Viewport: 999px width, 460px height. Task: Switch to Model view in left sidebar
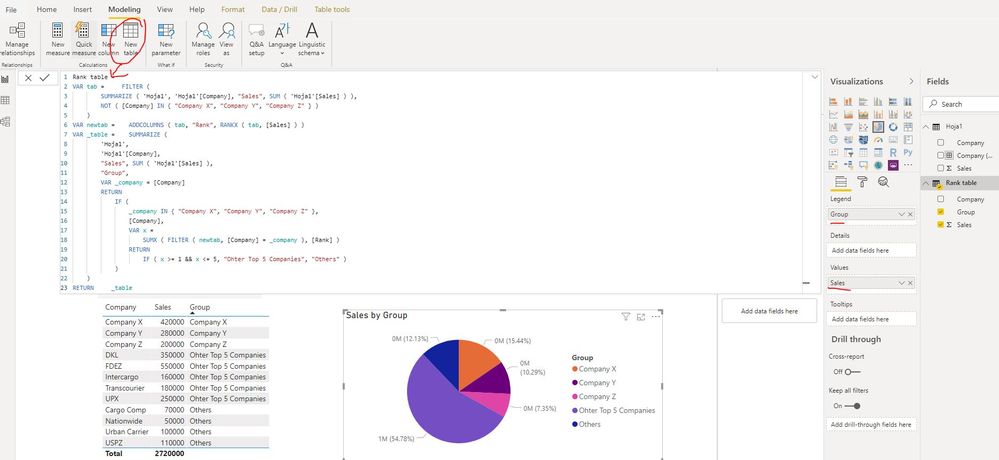(5, 122)
